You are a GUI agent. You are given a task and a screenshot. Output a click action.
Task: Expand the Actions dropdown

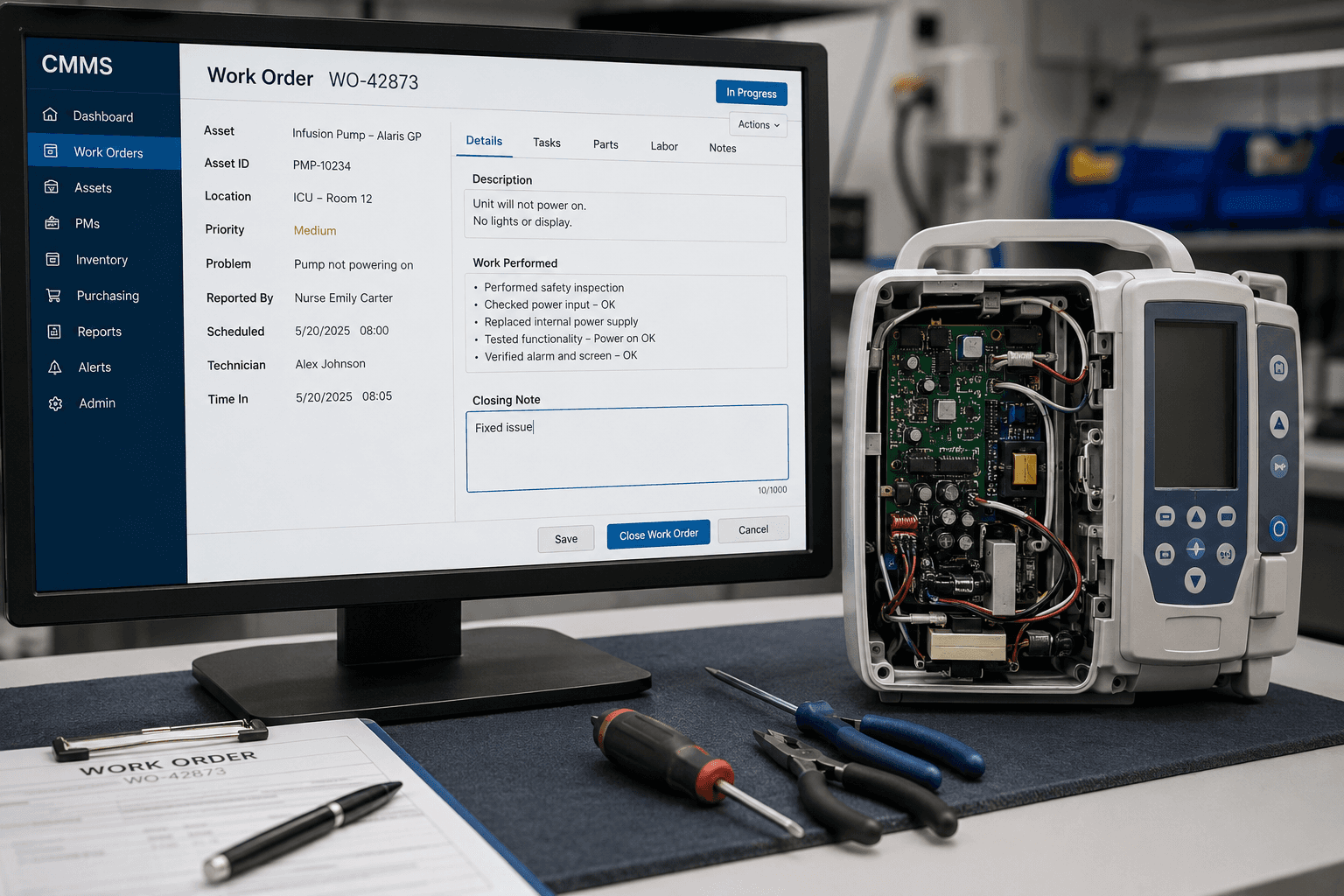(758, 125)
